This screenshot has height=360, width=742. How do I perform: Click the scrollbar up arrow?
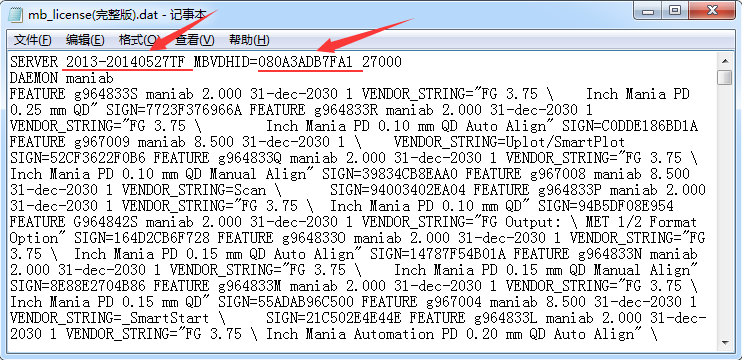tap(724, 61)
